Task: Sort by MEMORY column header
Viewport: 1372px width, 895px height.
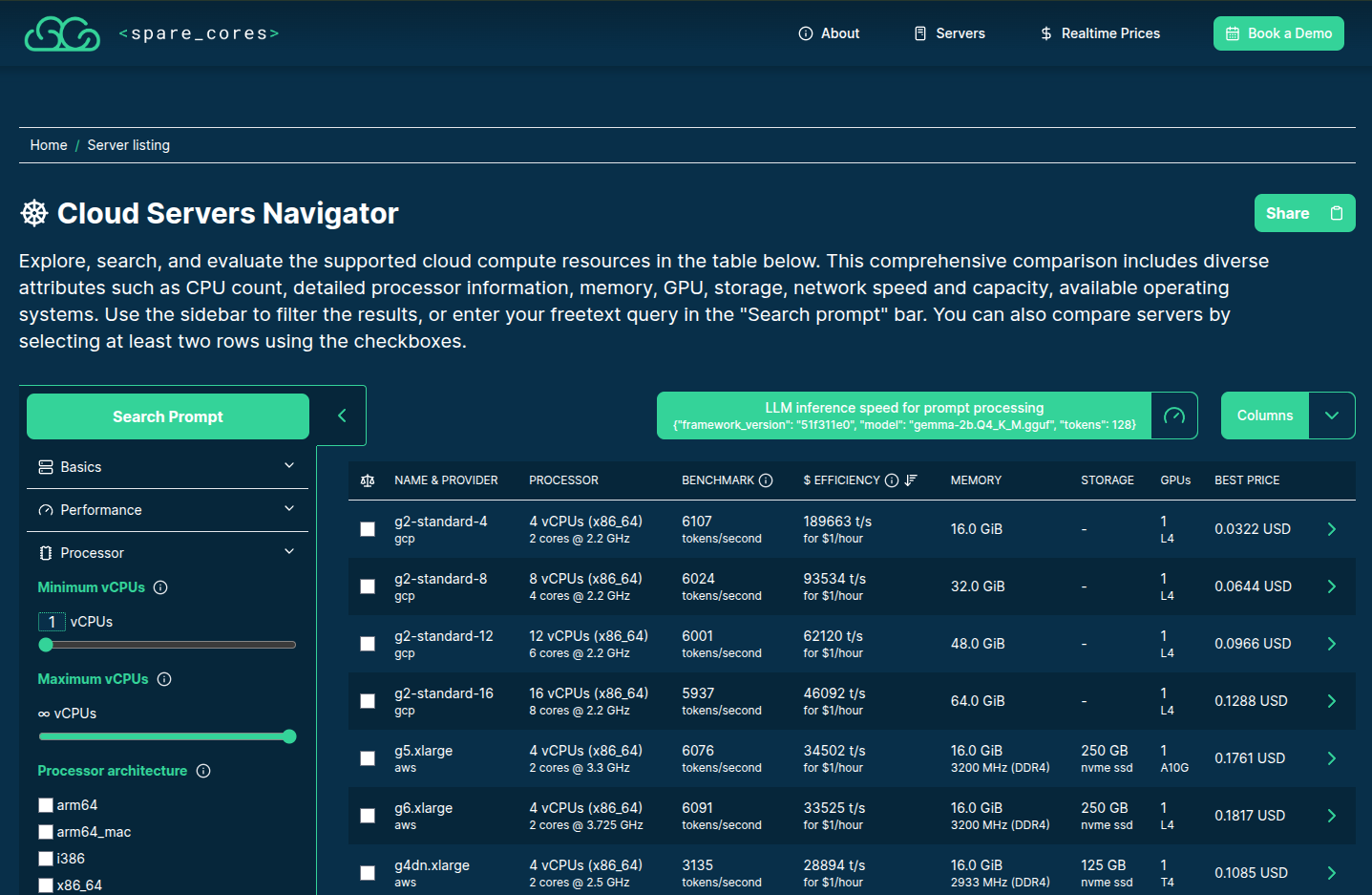Action: pos(976,480)
